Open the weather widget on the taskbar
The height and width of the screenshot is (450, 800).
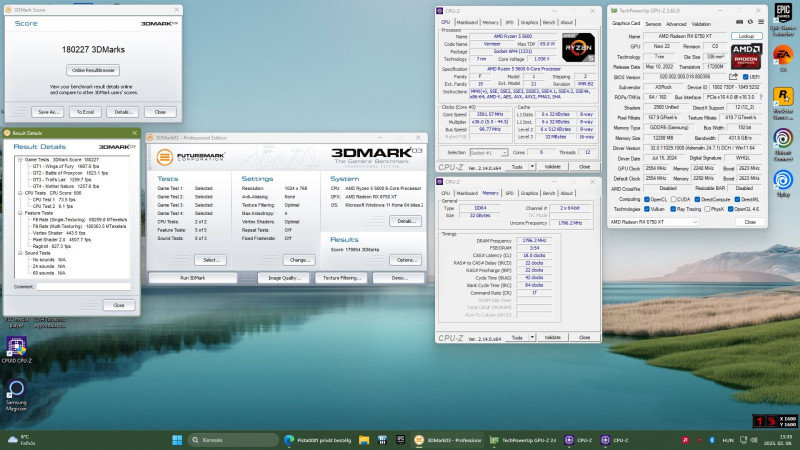[21, 440]
